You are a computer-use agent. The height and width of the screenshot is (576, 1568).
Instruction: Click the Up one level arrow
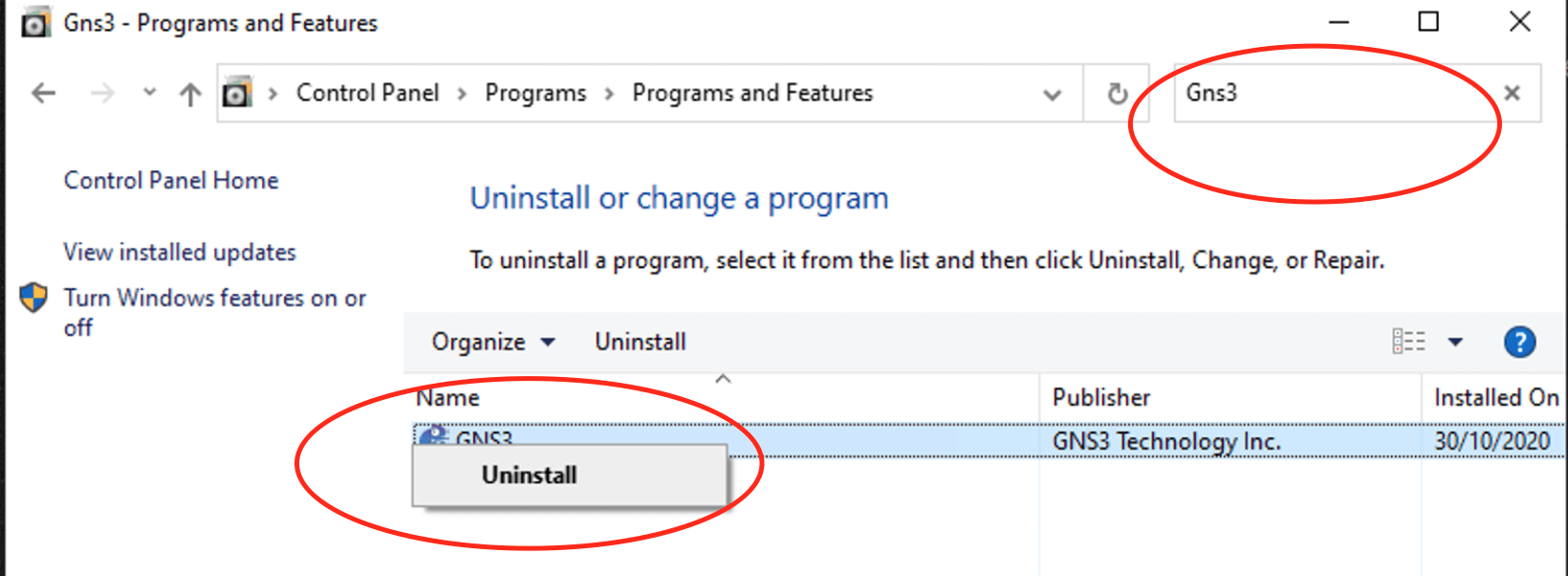pyautogui.click(x=190, y=94)
